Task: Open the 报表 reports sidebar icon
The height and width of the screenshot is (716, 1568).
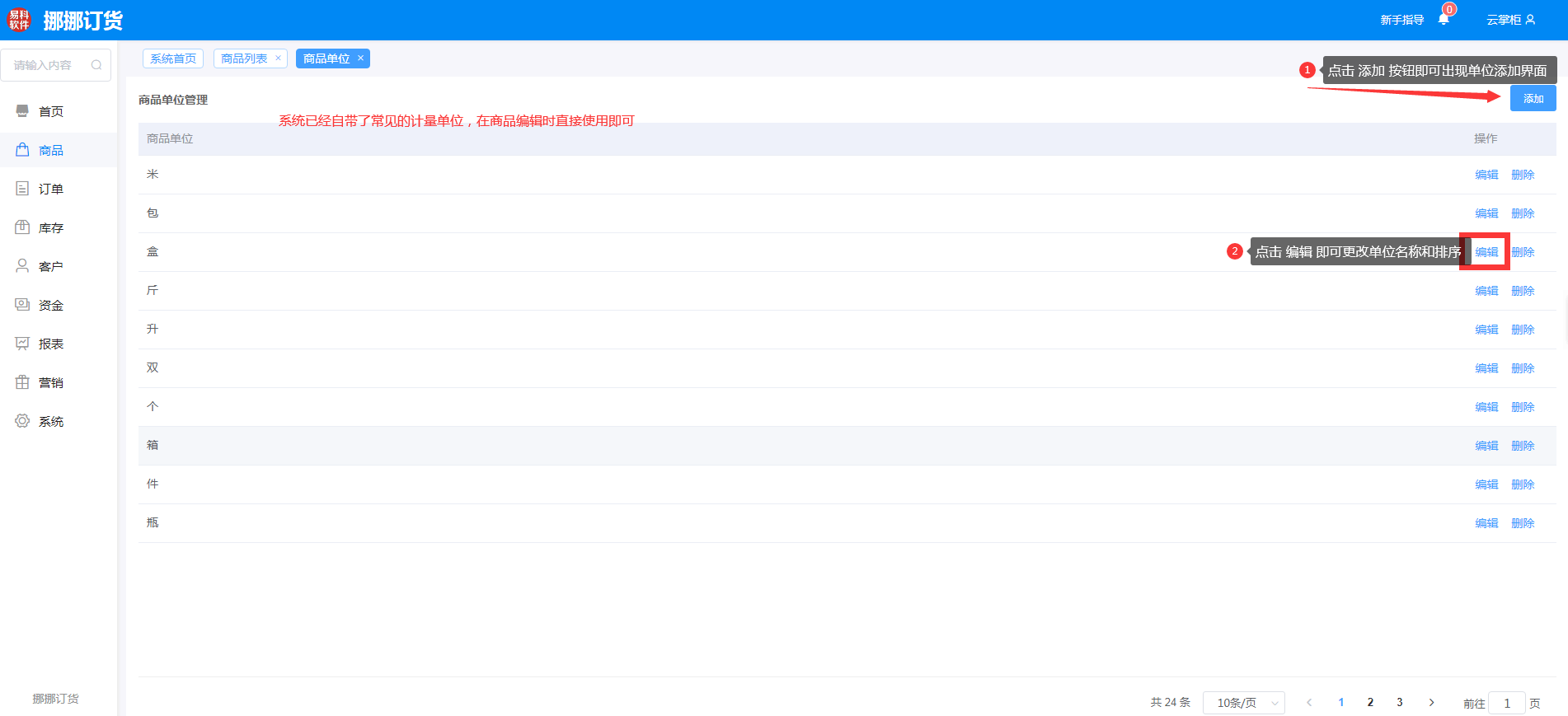Action: (x=22, y=344)
